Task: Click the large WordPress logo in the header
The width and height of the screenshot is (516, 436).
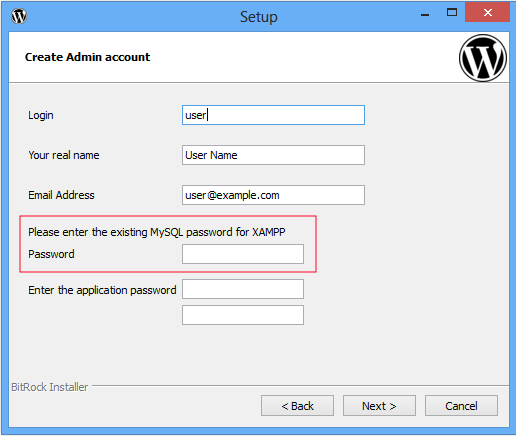Action: tap(483, 58)
